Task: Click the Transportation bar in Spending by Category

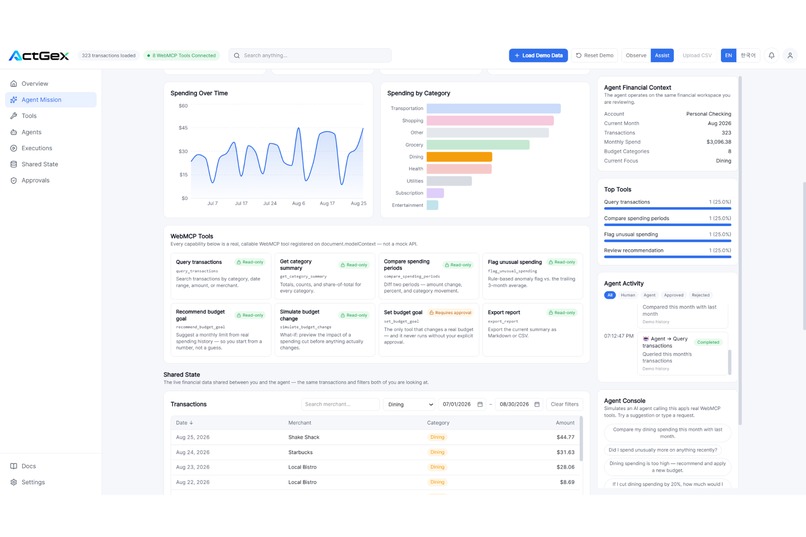Action: [x=493, y=108]
